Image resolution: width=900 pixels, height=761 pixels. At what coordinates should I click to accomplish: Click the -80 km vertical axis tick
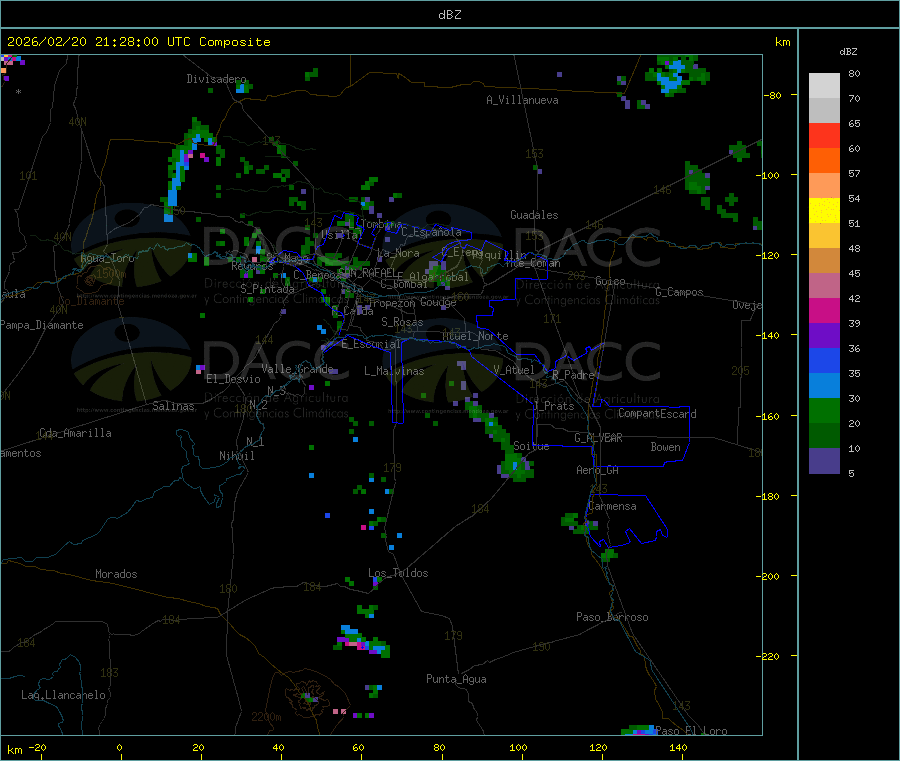[x=773, y=95]
